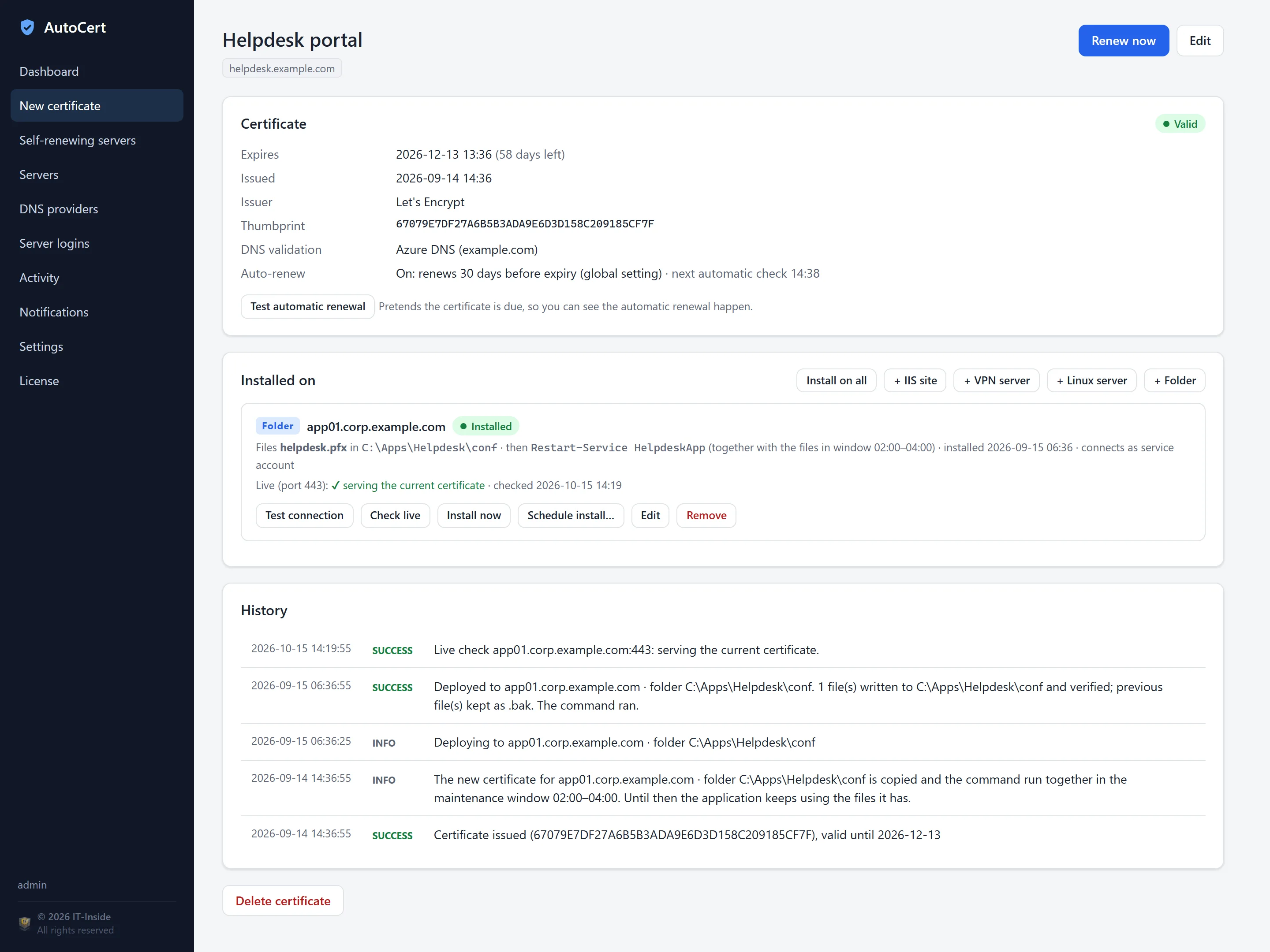1270x952 pixels.
Task: Add a Folder target
Action: (x=1174, y=380)
